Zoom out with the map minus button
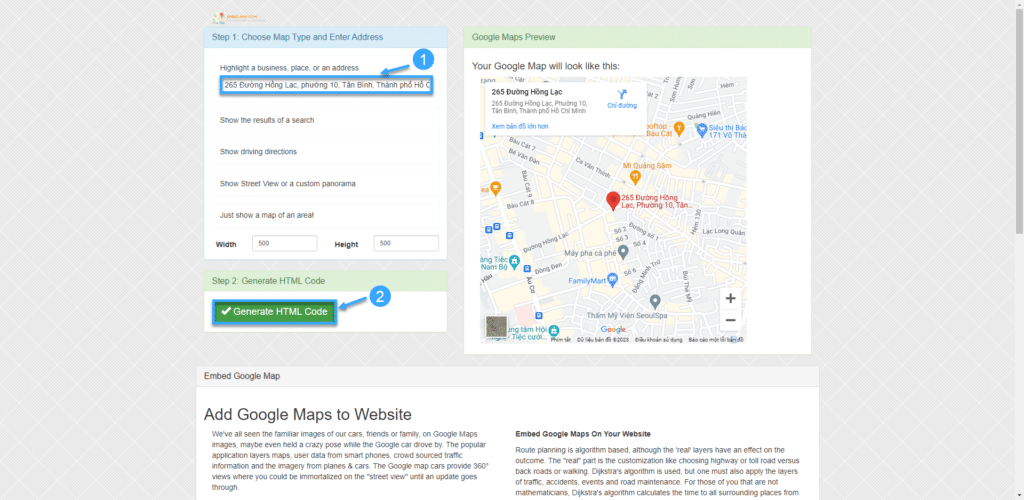The width and height of the screenshot is (1024, 500). coord(730,320)
